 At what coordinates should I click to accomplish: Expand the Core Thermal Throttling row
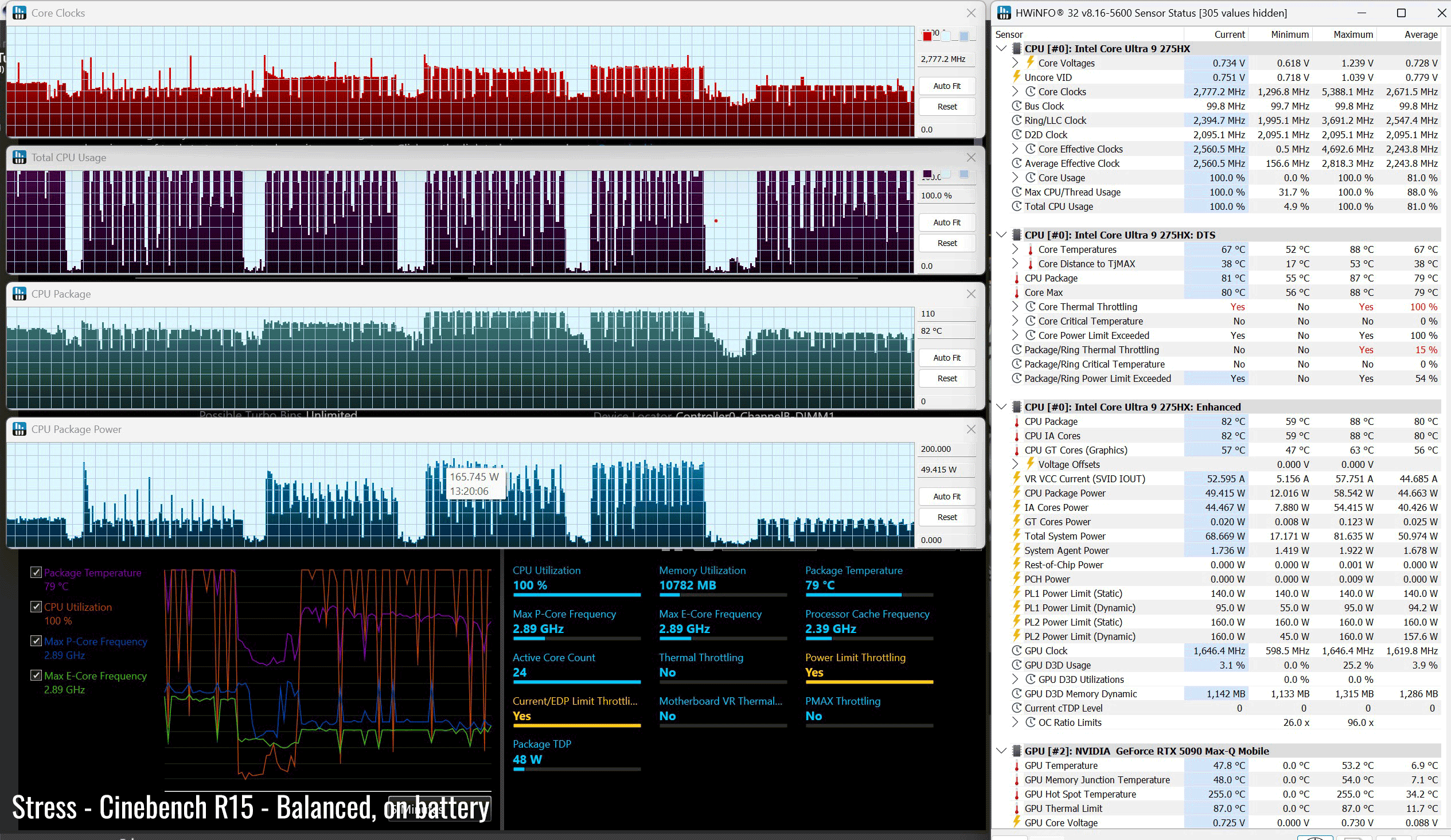click(1015, 307)
